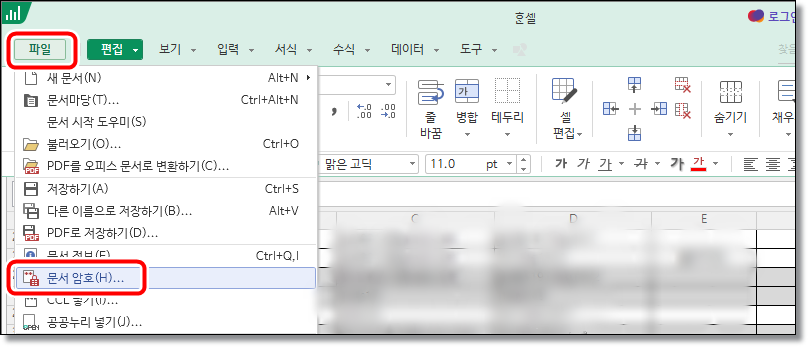Insert cells above with the up-arrow grid icon
The image size is (808, 362).
635,85
